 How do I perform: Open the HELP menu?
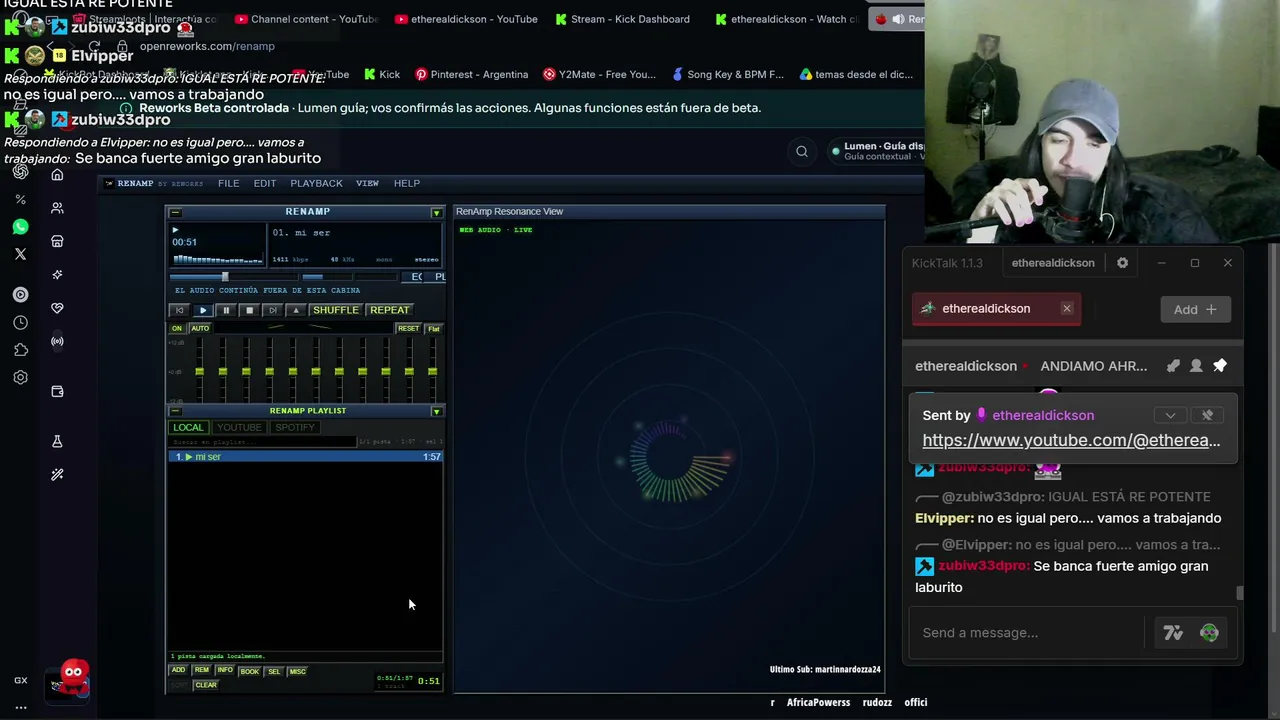(x=407, y=183)
